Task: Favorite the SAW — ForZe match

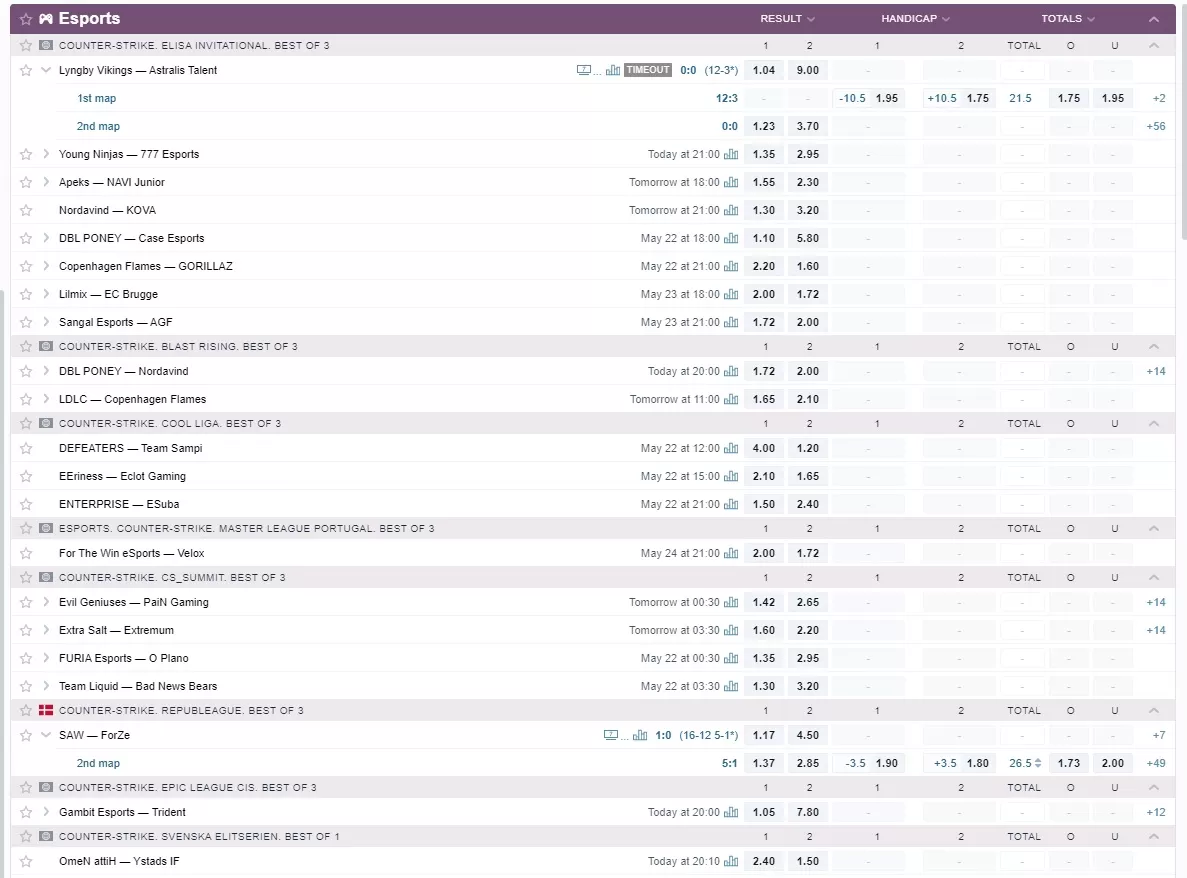Action: (26, 735)
